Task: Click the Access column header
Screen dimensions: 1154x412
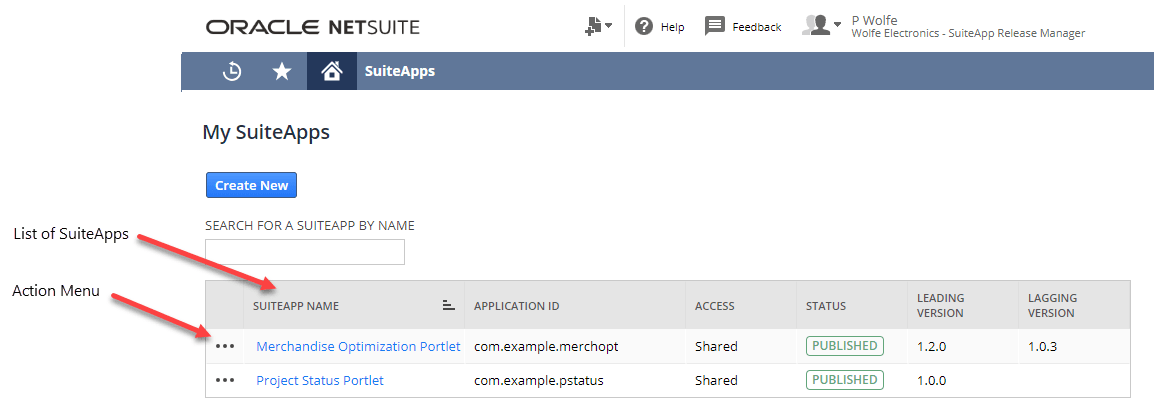Action: [x=715, y=306]
